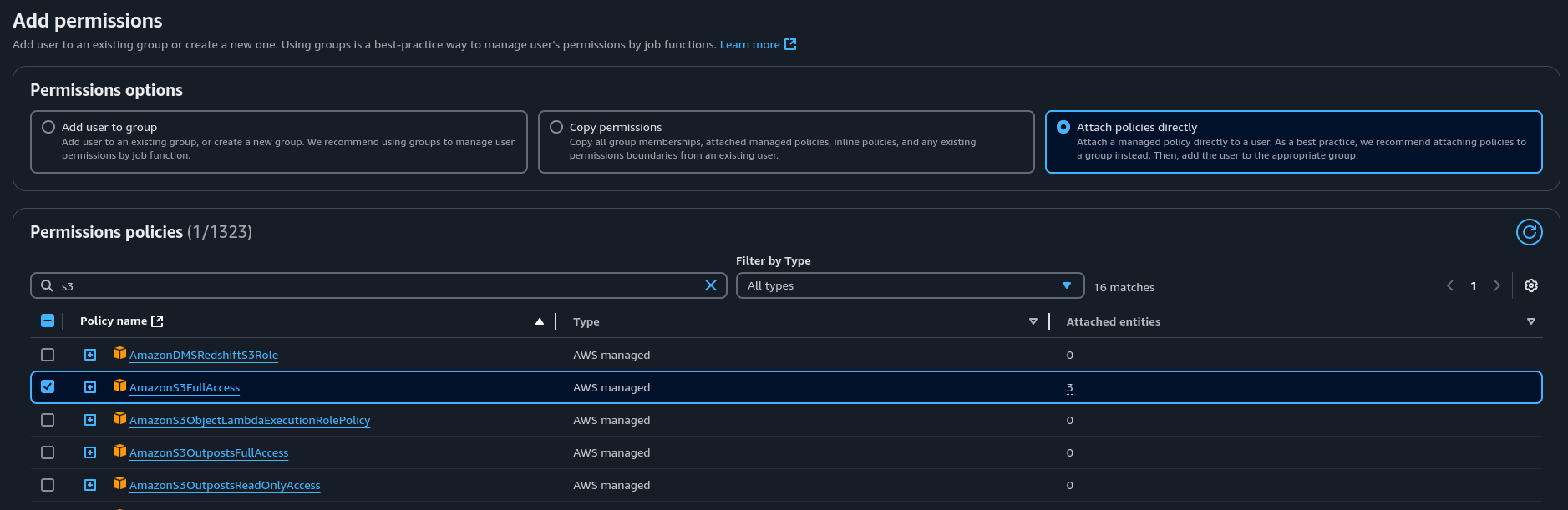Click the Policy name column header
This screenshot has width=1568, height=510.
(x=114, y=321)
